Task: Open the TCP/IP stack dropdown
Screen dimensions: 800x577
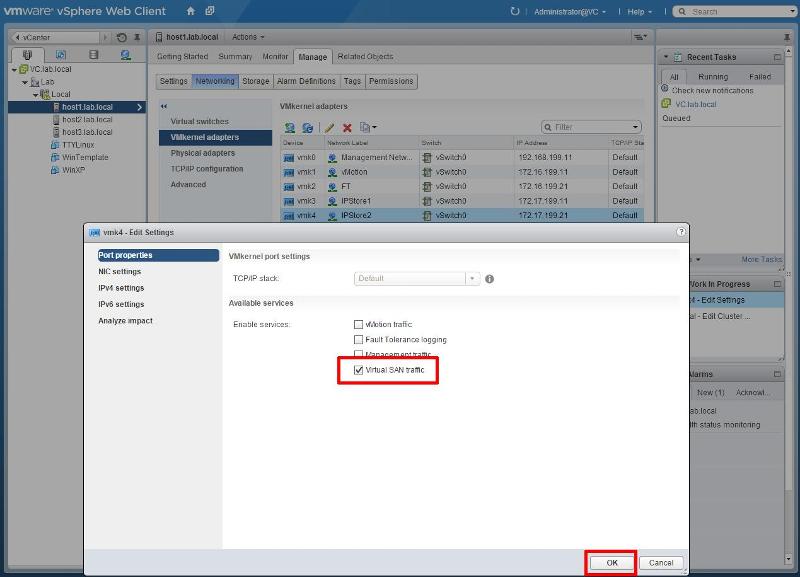Action: pyautogui.click(x=472, y=279)
